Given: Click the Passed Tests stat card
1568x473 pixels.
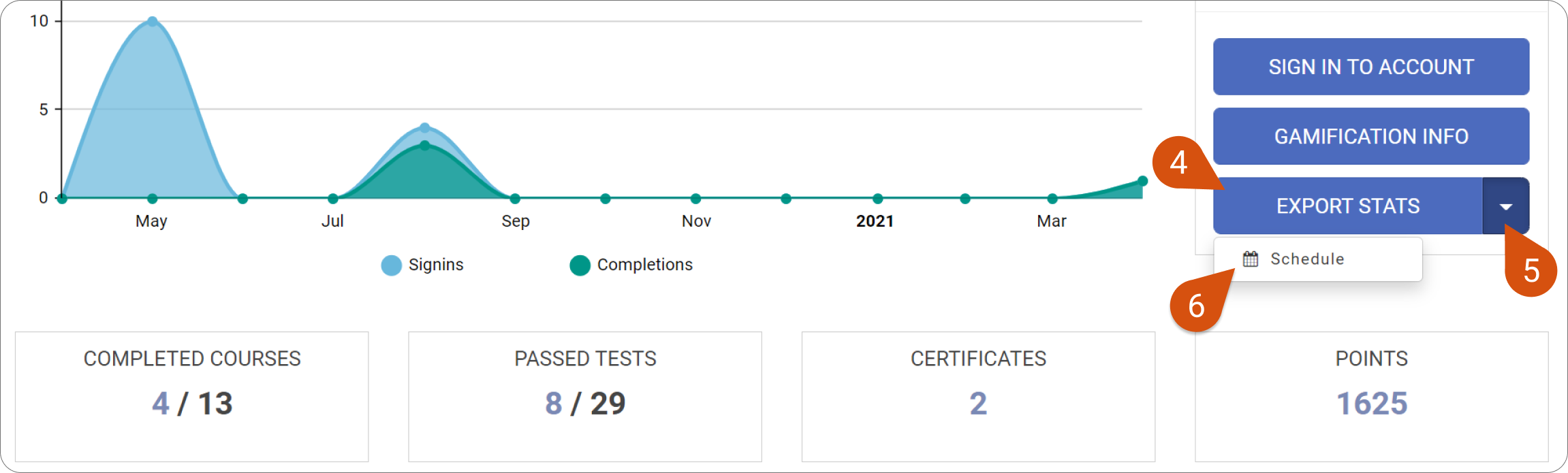Looking at the screenshot, I should pyautogui.click(x=585, y=397).
